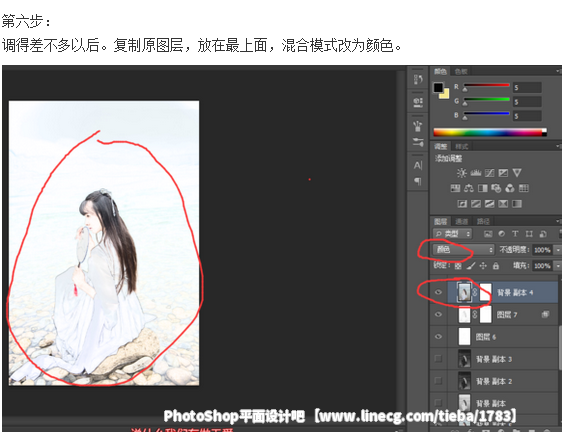Add a Black & White adjustment
Image resolution: width=572 pixels, height=435 pixels.
tap(483, 188)
